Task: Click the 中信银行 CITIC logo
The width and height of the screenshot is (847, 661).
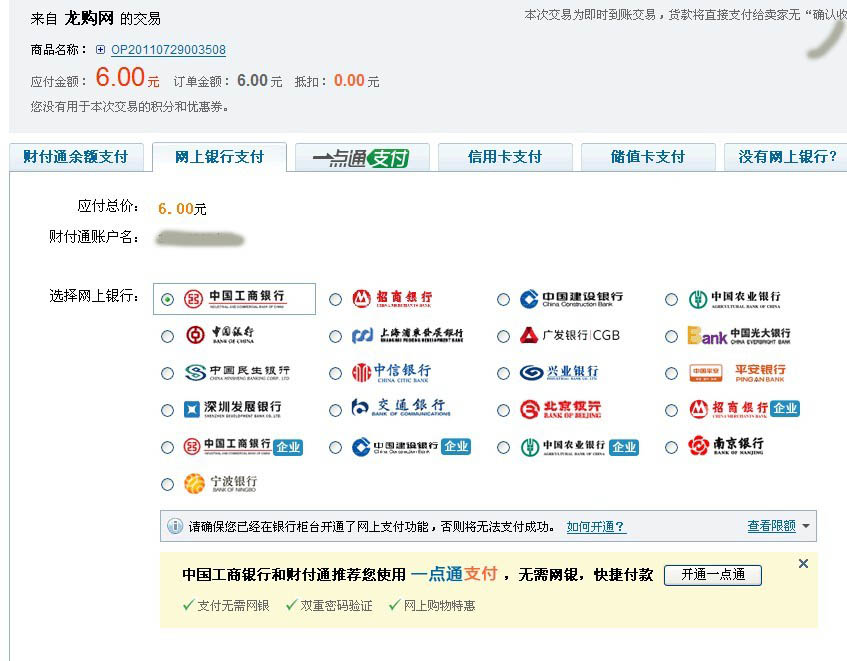Action: click(392, 372)
